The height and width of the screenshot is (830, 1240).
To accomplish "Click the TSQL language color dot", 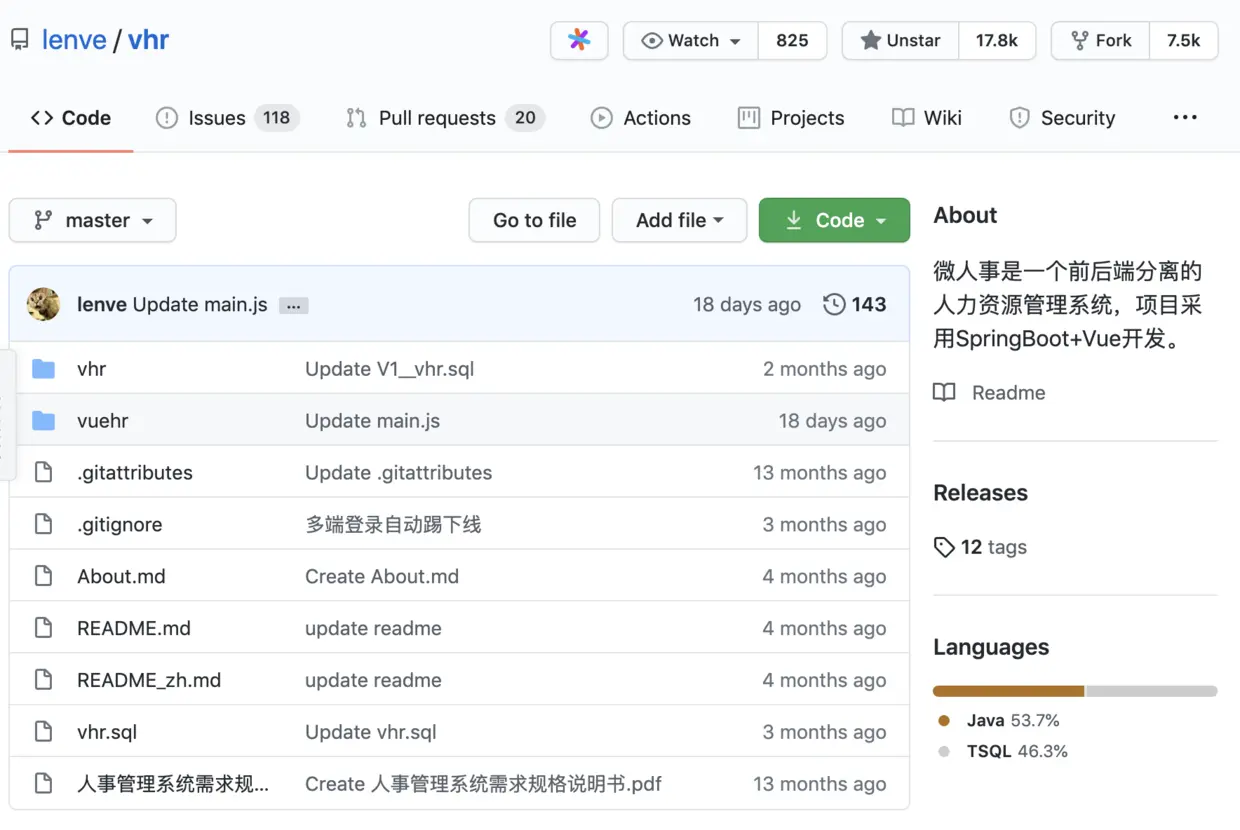I will (944, 752).
